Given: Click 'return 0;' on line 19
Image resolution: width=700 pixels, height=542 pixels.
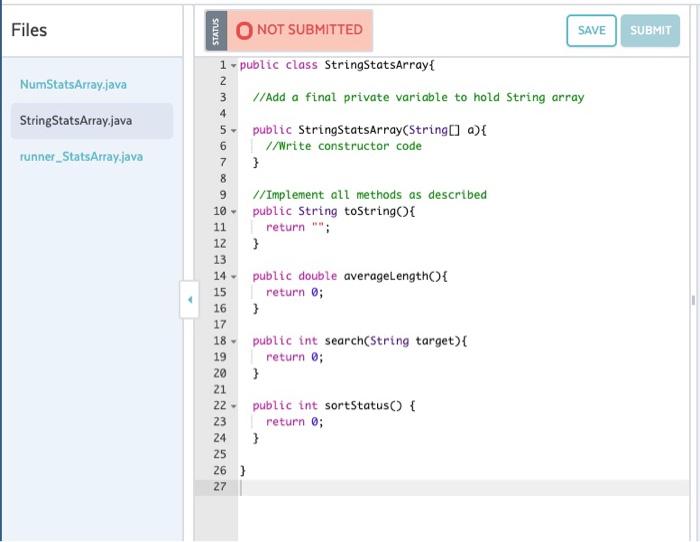Looking at the screenshot, I should click(x=294, y=357).
